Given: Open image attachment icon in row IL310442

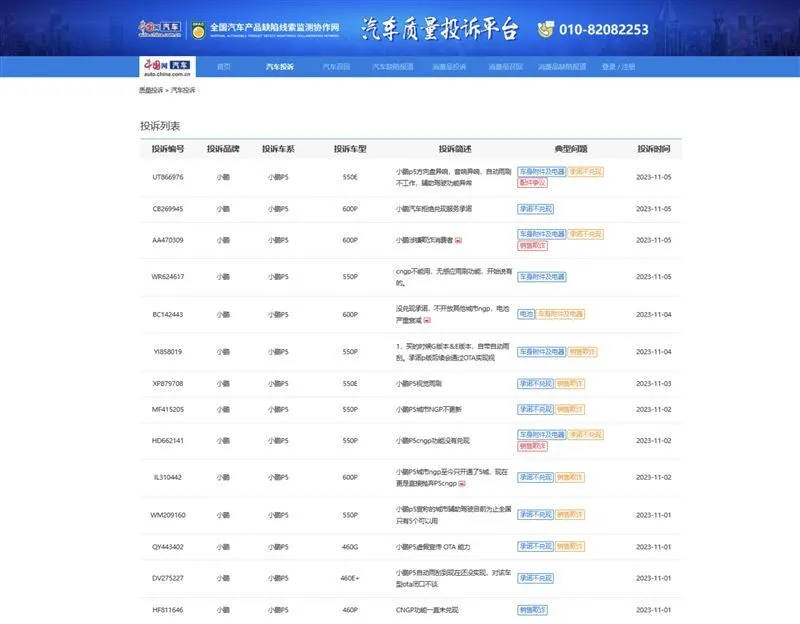Looking at the screenshot, I should click(462, 483).
